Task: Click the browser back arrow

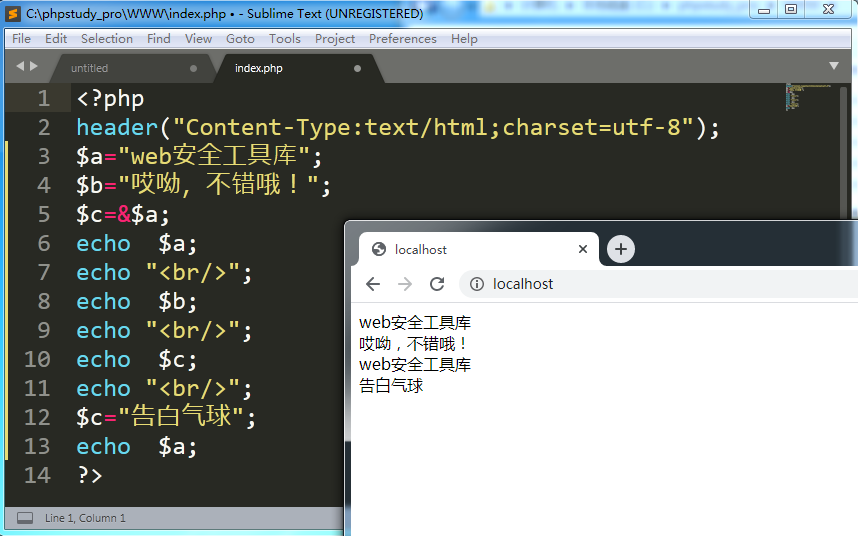Action: point(373,284)
